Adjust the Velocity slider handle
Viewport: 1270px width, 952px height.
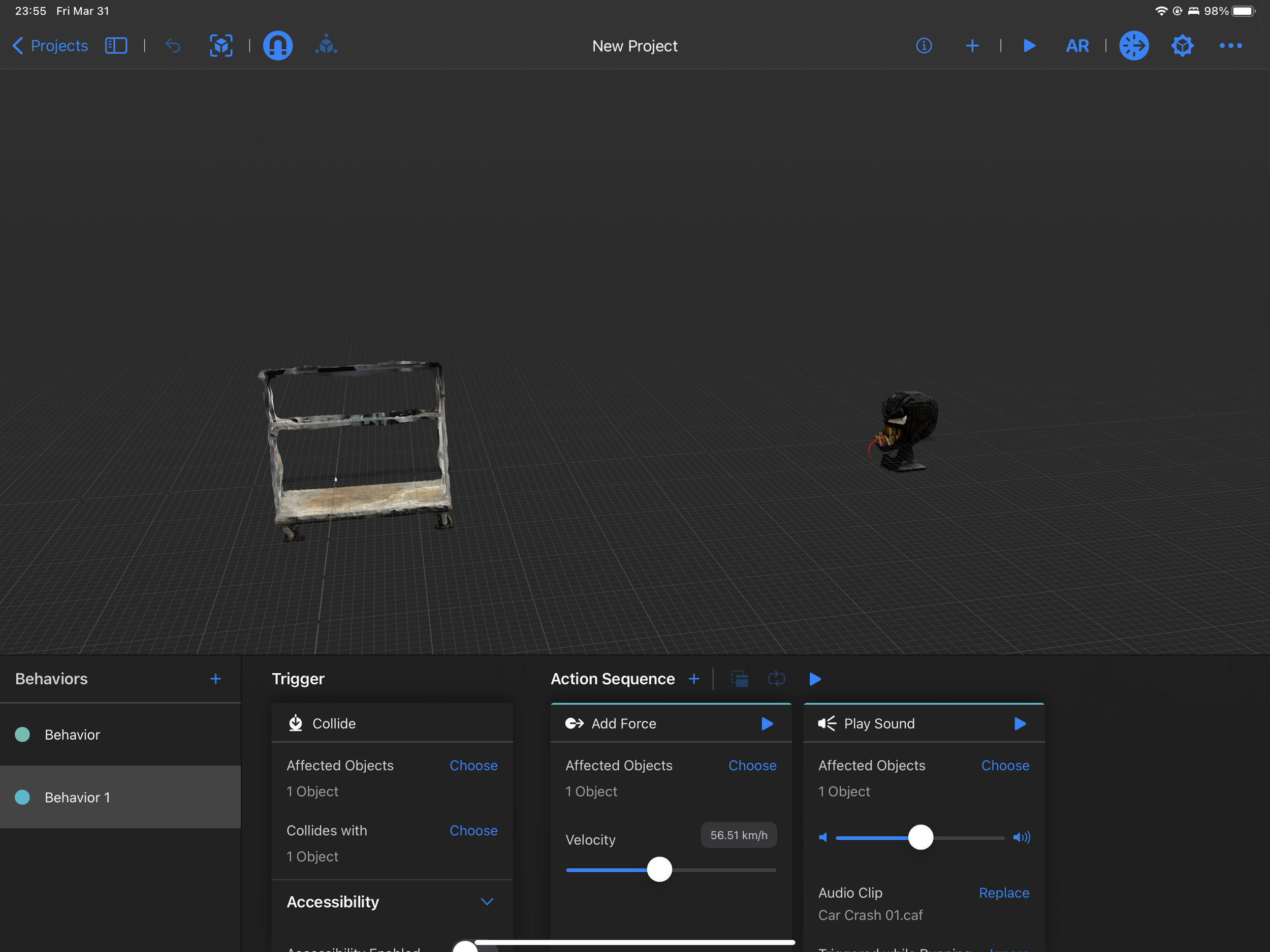[659, 869]
